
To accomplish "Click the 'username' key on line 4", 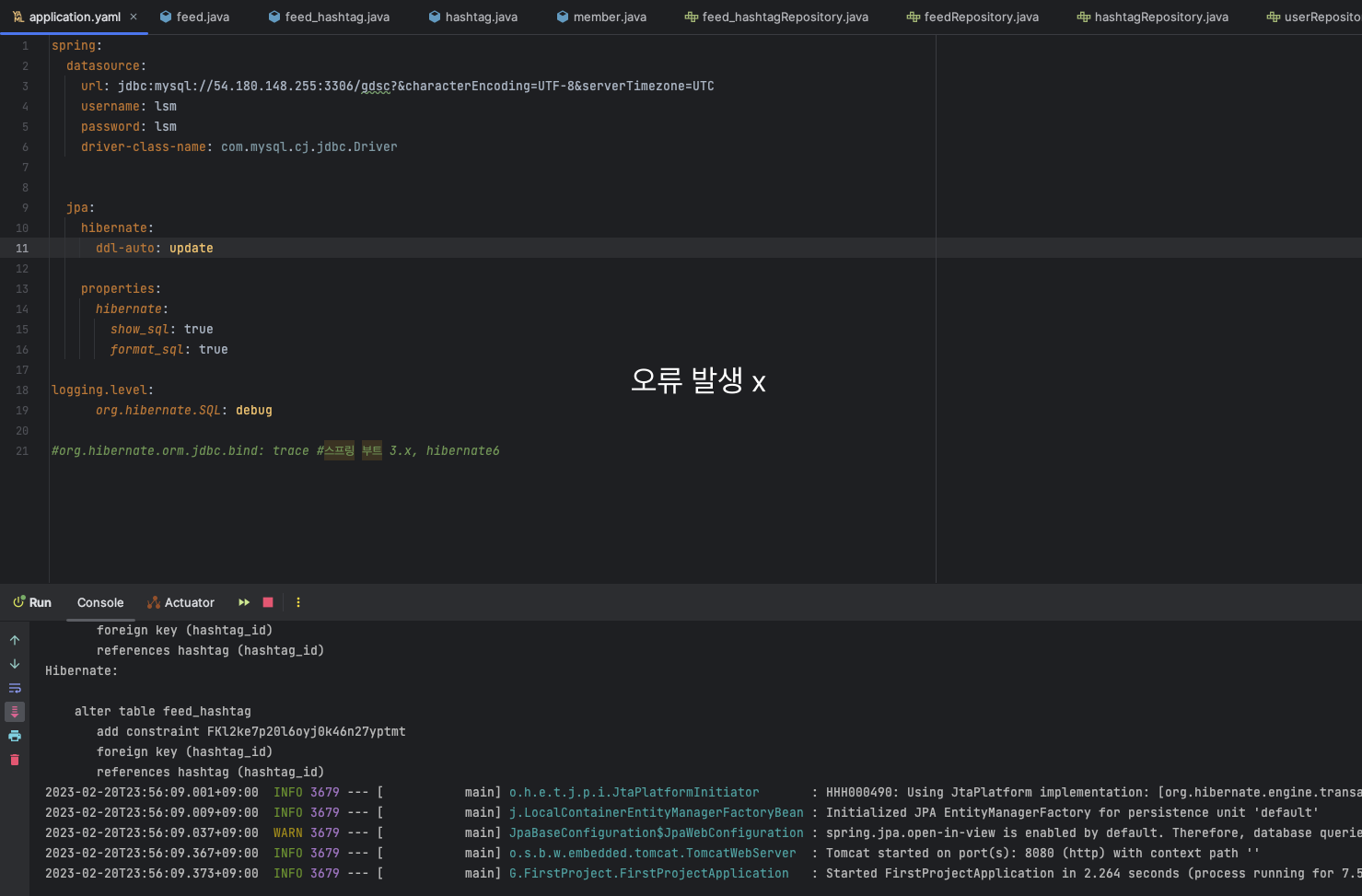I will pos(111,107).
